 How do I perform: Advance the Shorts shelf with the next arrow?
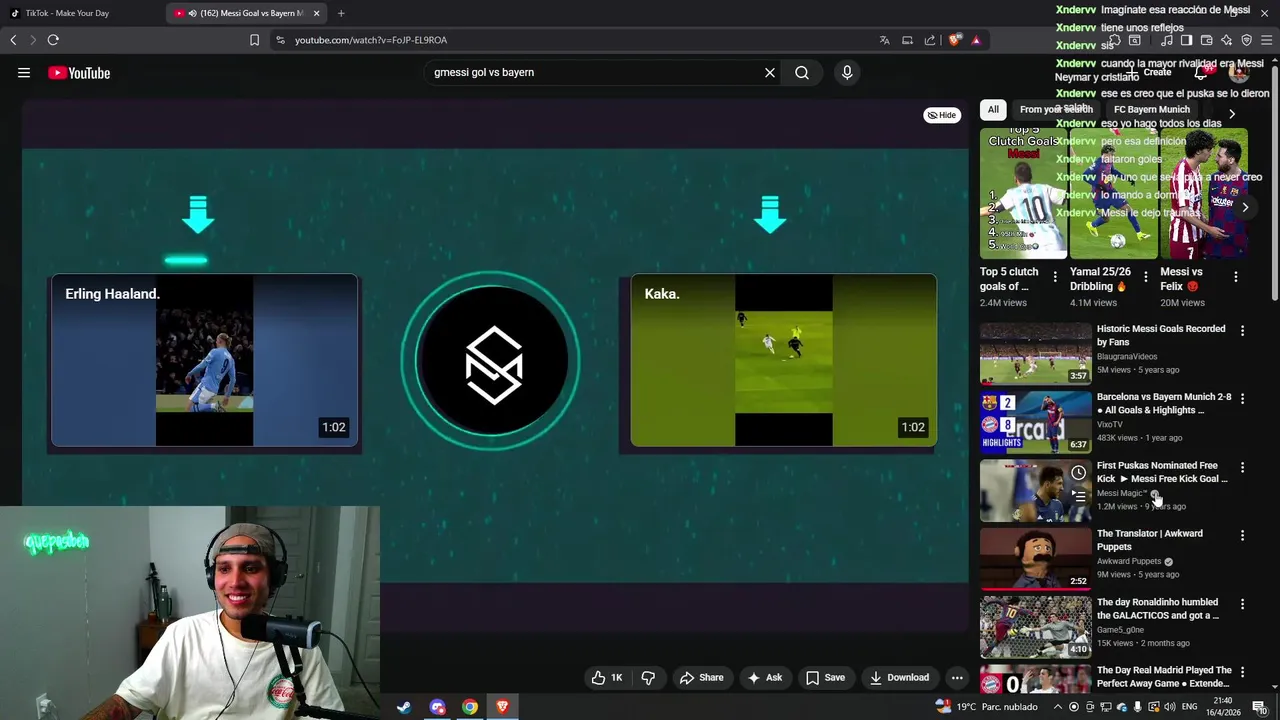(x=1245, y=208)
